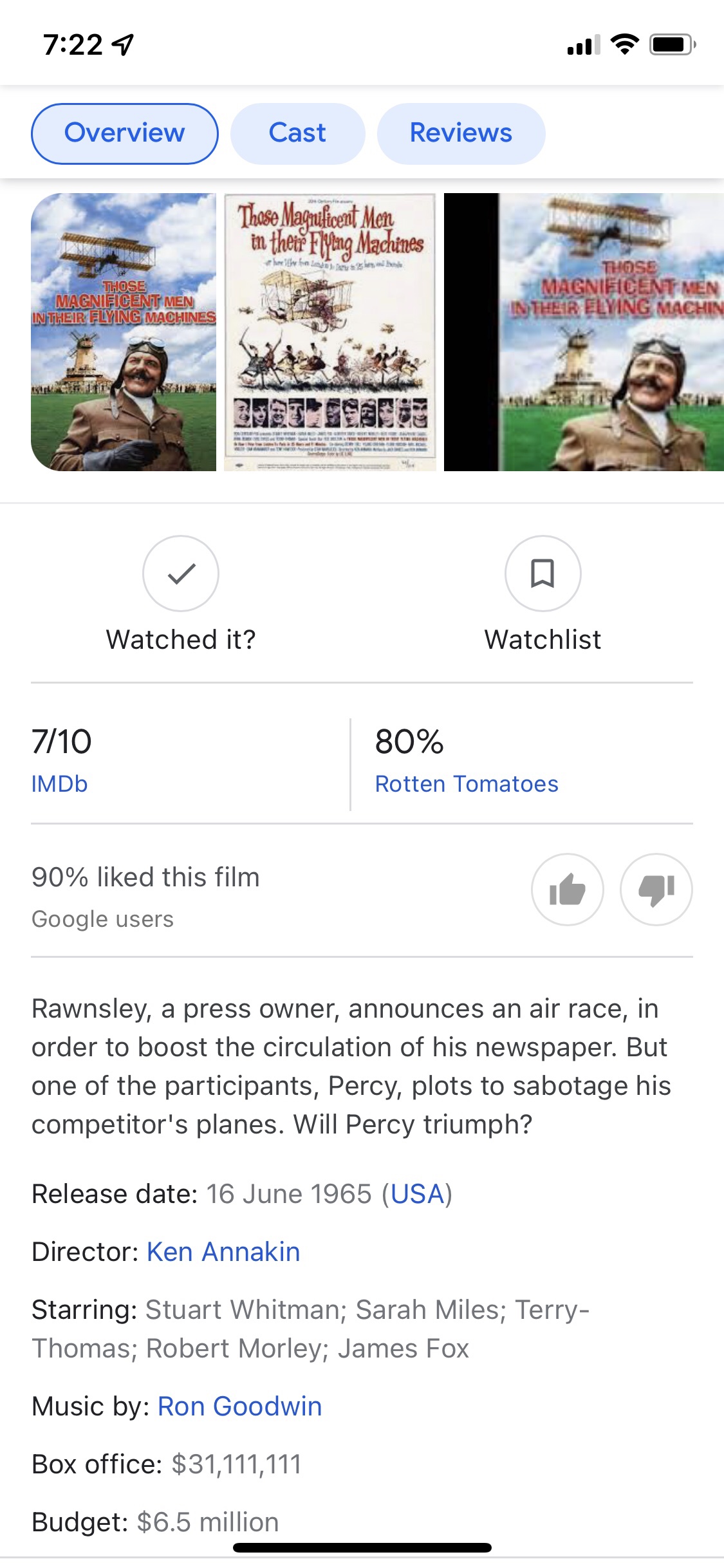724x1568 pixels.
Task: Open composer Ron Goodwin's page
Action: (x=239, y=1406)
